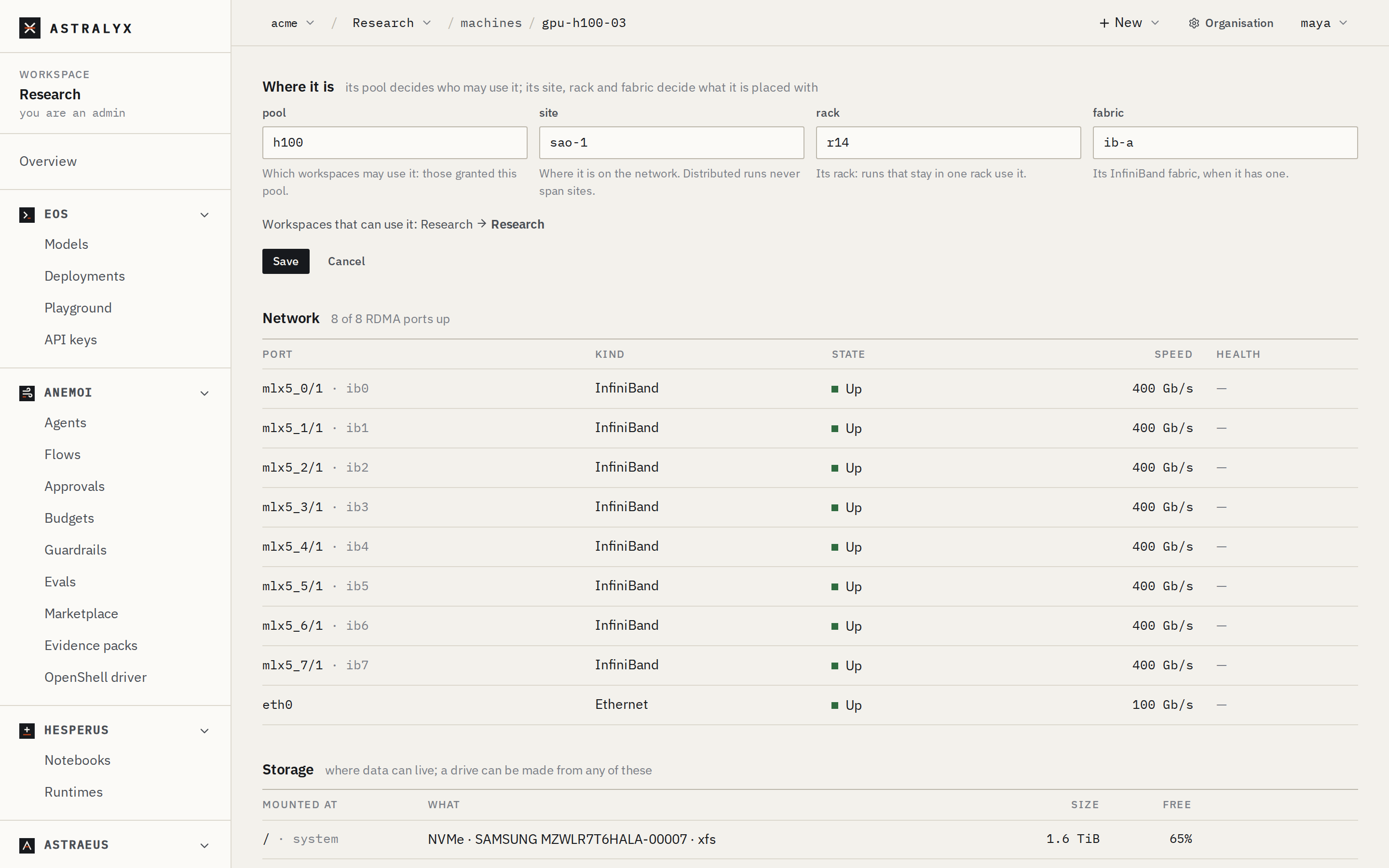Image resolution: width=1389 pixels, height=868 pixels.
Task: Open OpenShell driver page
Action: coord(96,678)
